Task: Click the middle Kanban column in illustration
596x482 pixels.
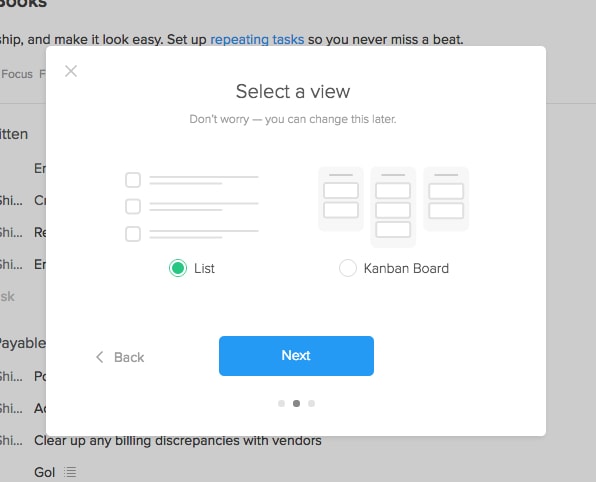Action: pyautogui.click(x=393, y=207)
